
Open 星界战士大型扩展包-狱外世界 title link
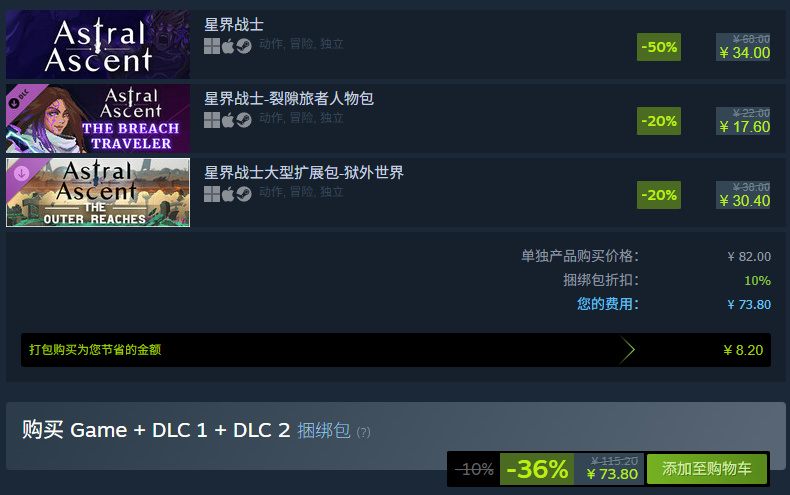pyautogui.click(x=304, y=172)
